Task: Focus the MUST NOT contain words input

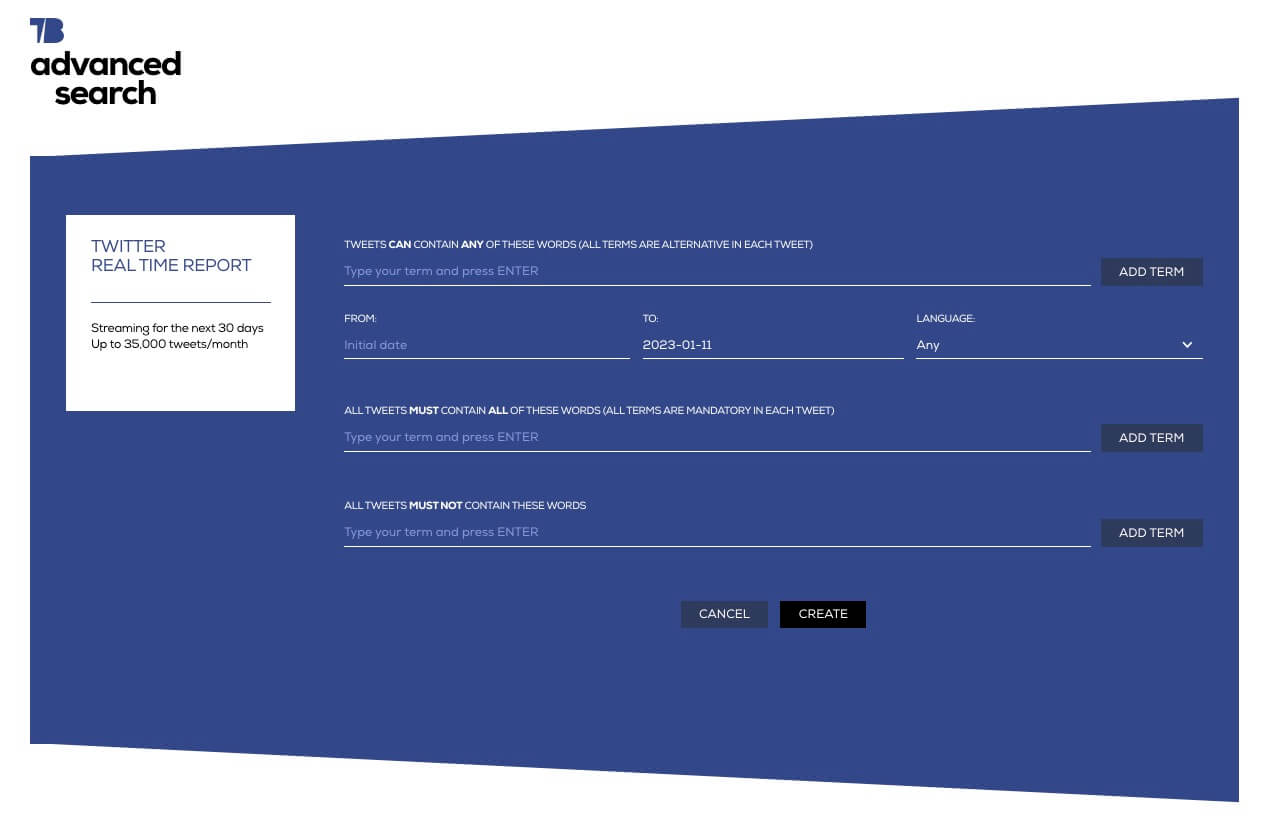Action: [x=717, y=532]
